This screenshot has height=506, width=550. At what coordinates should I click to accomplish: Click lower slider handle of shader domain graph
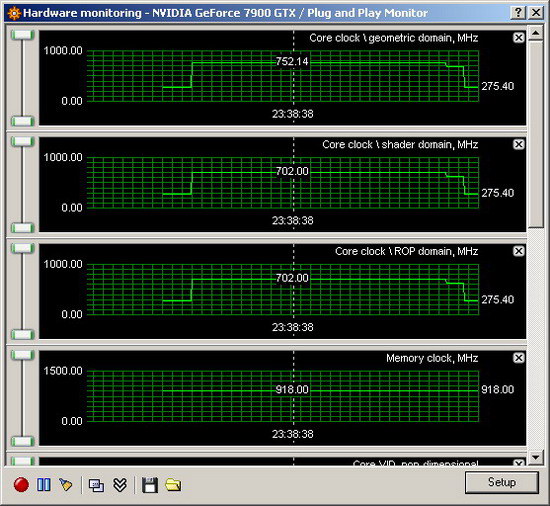(x=22, y=228)
